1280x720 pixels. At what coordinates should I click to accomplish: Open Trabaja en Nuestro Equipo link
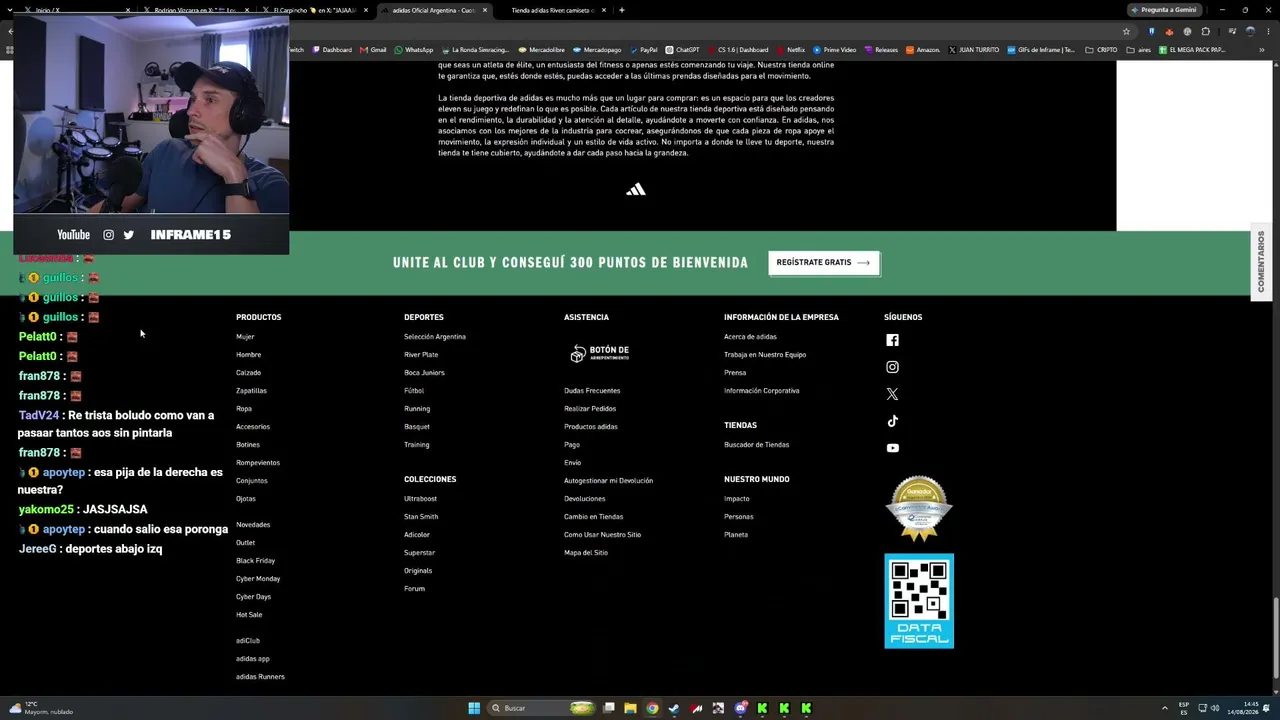click(x=765, y=355)
